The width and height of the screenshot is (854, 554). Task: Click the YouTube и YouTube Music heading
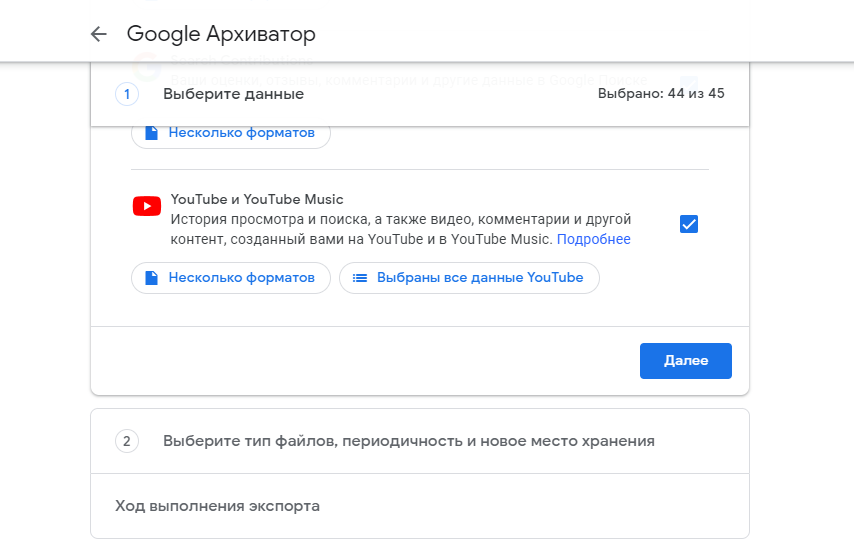coord(257,199)
